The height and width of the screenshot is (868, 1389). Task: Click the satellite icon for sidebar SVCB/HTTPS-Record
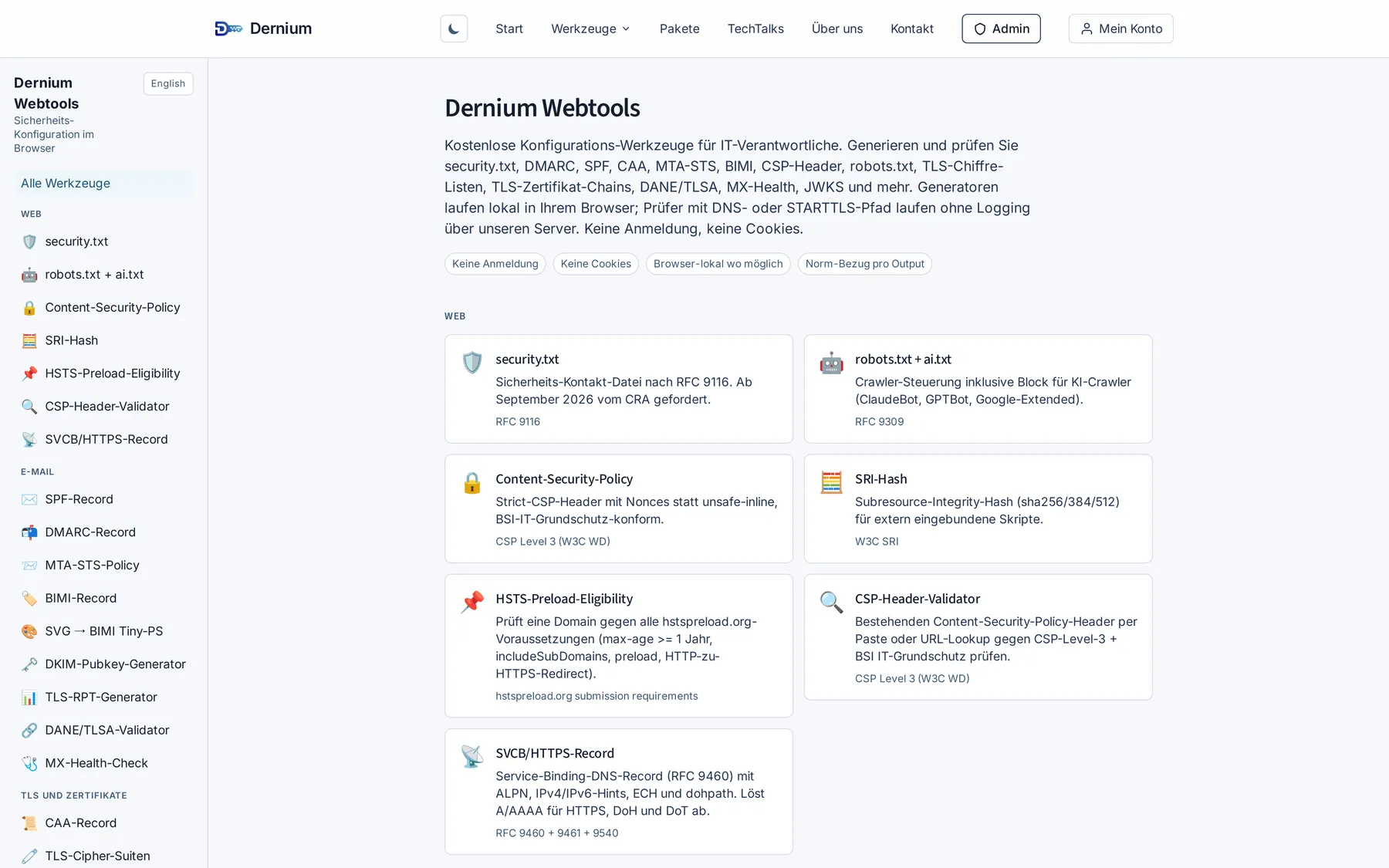[29, 440]
